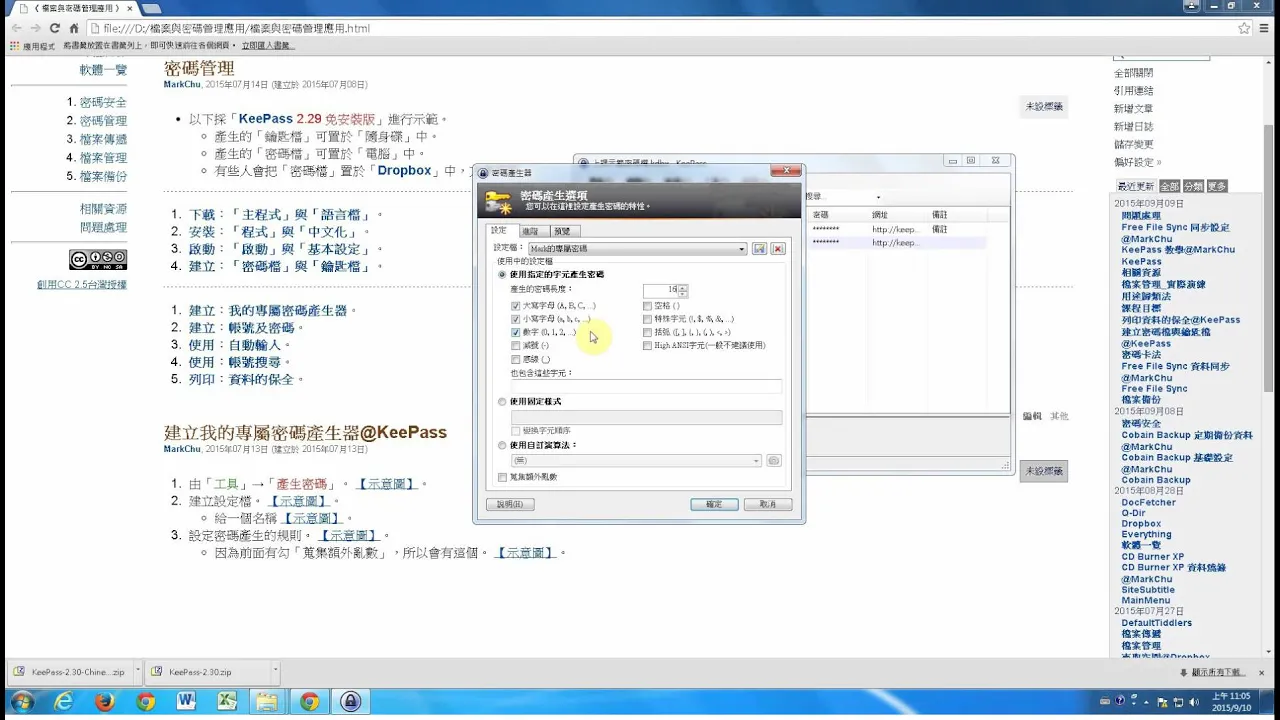Click the 說明(H) help button
This screenshot has height=720, width=1280.
pos(510,505)
